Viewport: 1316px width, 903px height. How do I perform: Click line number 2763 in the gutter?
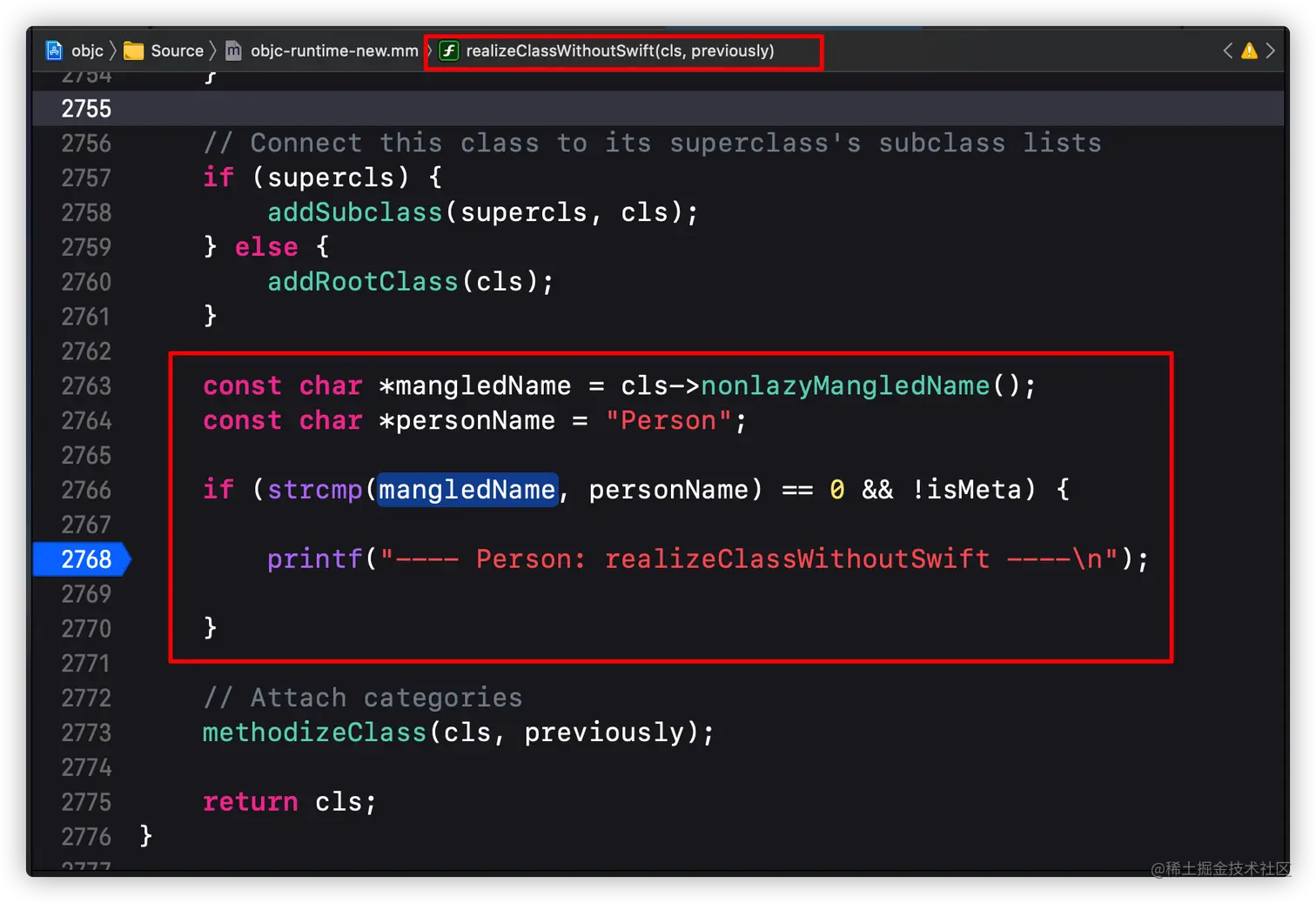(86, 386)
